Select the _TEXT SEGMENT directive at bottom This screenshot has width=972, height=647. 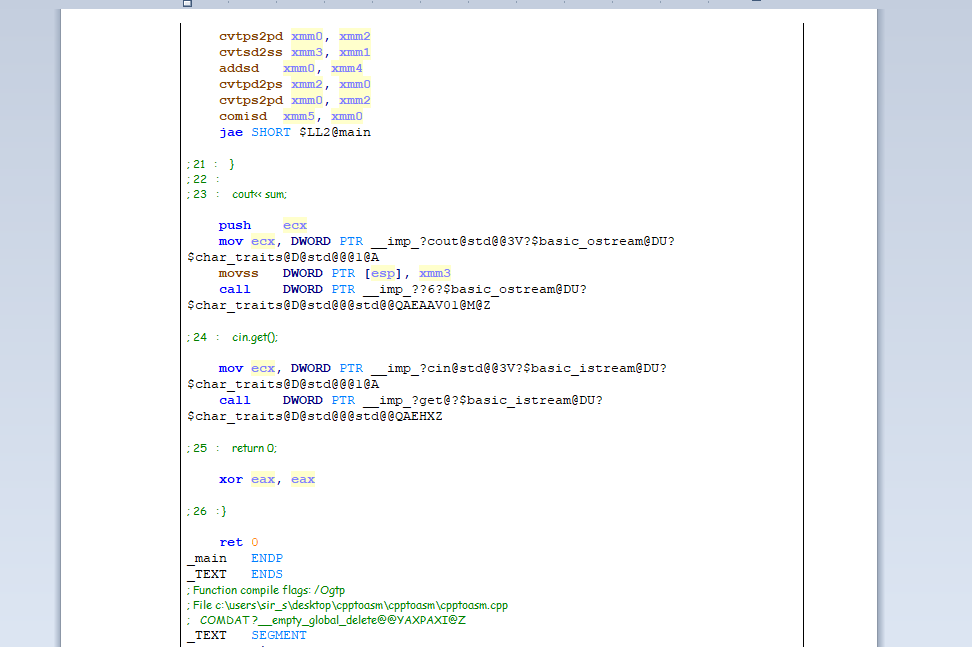pos(244,635)
